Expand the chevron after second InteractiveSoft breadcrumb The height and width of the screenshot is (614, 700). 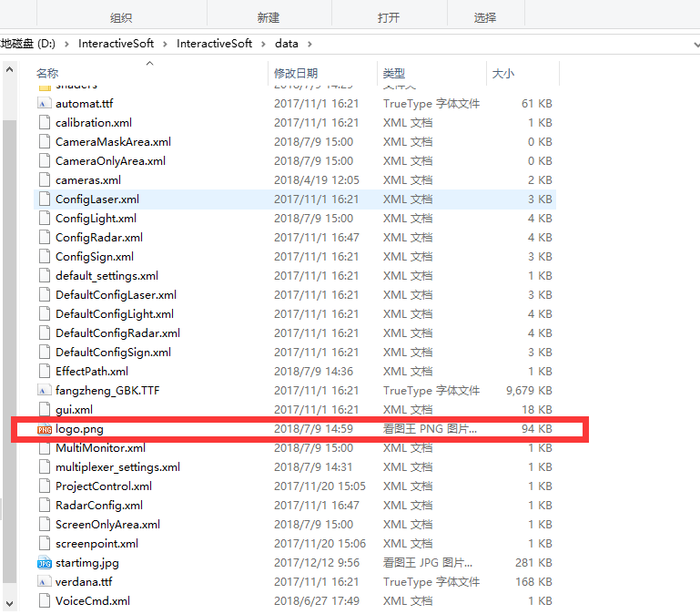(263, 44)
